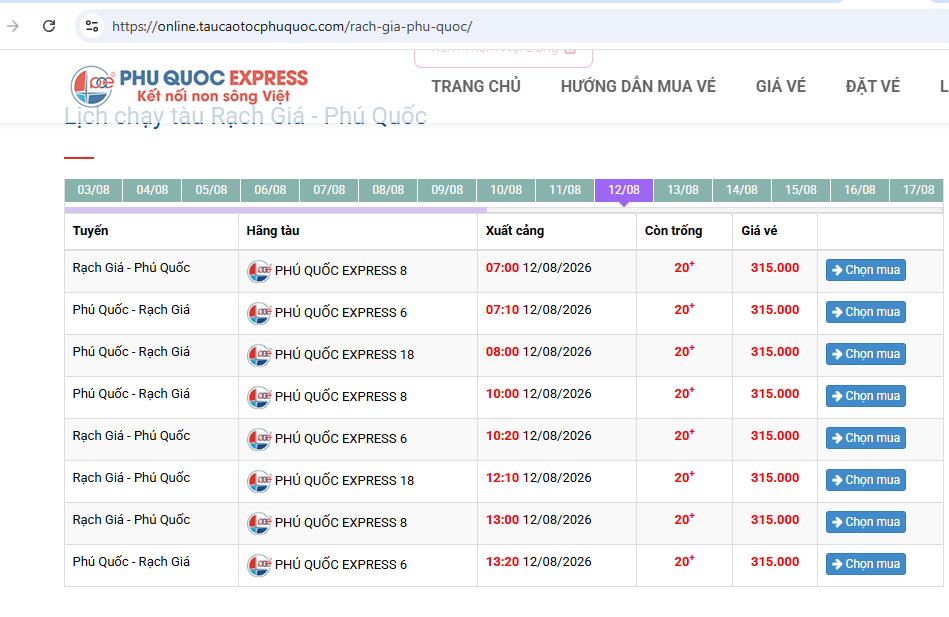949x617 pixels.
Task: Open HƯỚNG DẪN MUA VÉ menu item
Action: 638,87
